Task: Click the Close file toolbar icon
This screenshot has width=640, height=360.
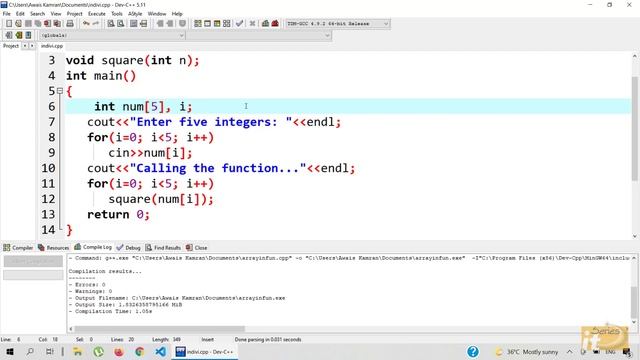Action: [x=48, y=24]
